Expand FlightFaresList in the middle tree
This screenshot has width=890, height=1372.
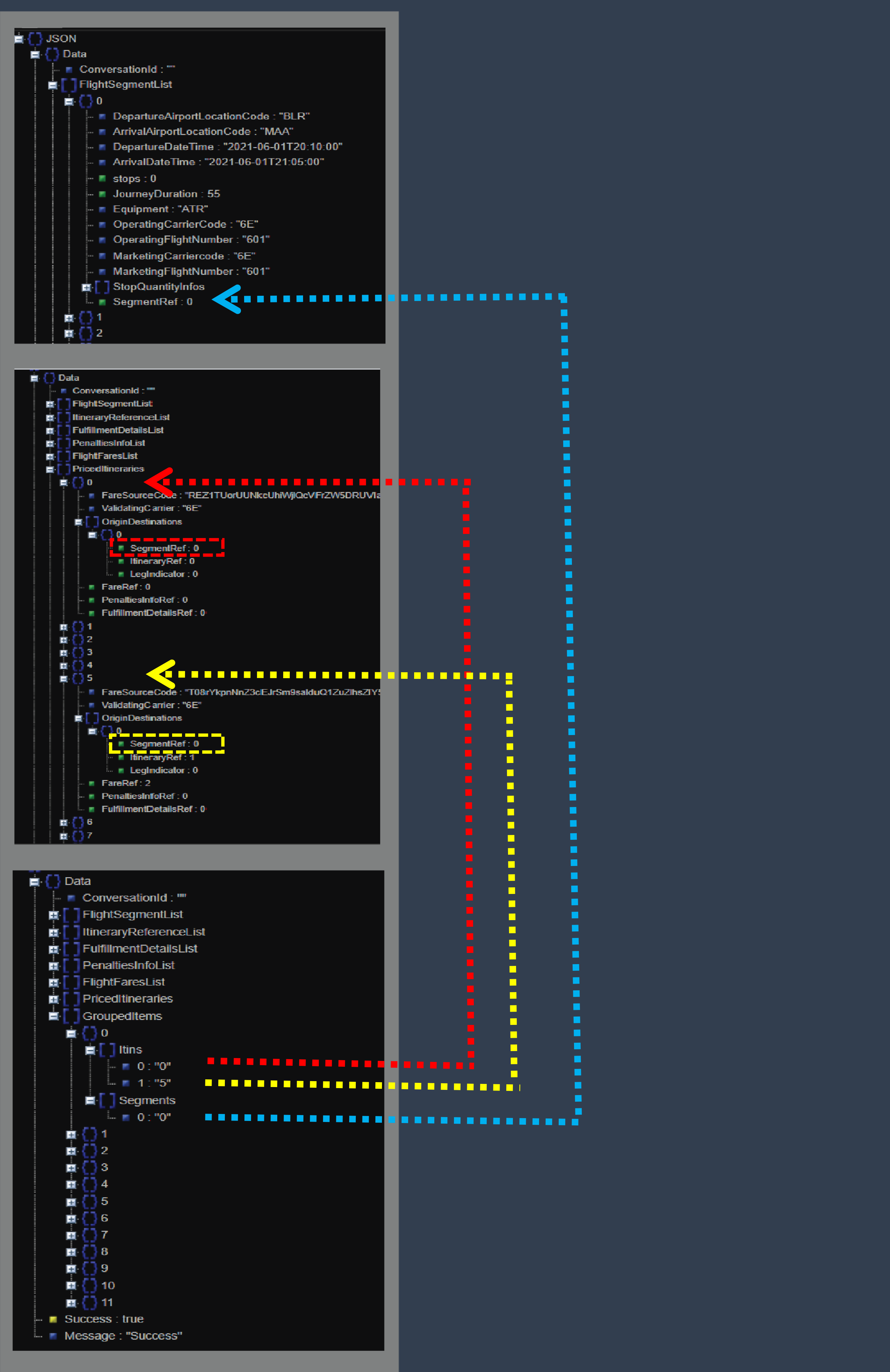tap(50, 456)
